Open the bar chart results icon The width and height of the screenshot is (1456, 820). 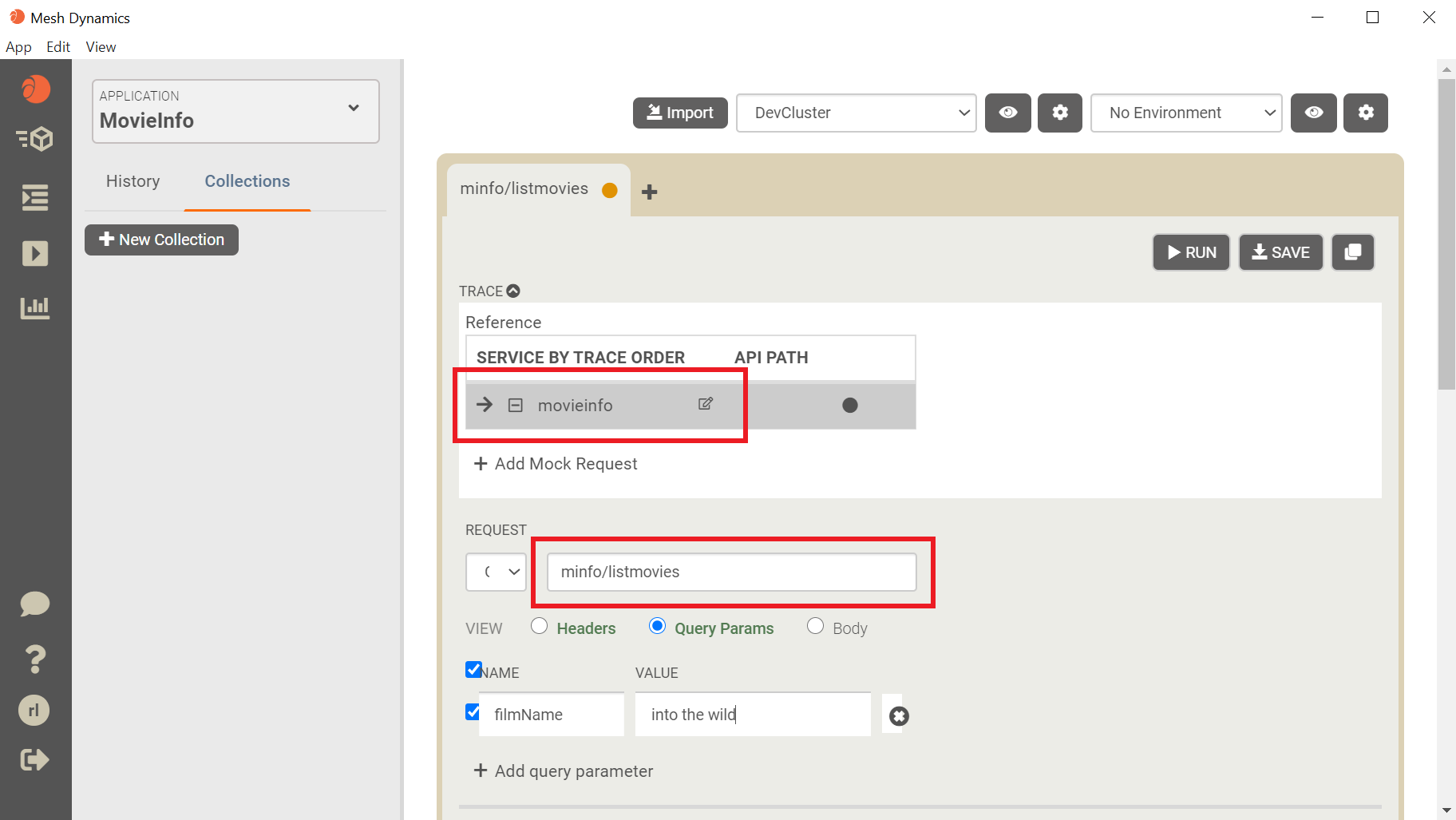pos(35,307)
